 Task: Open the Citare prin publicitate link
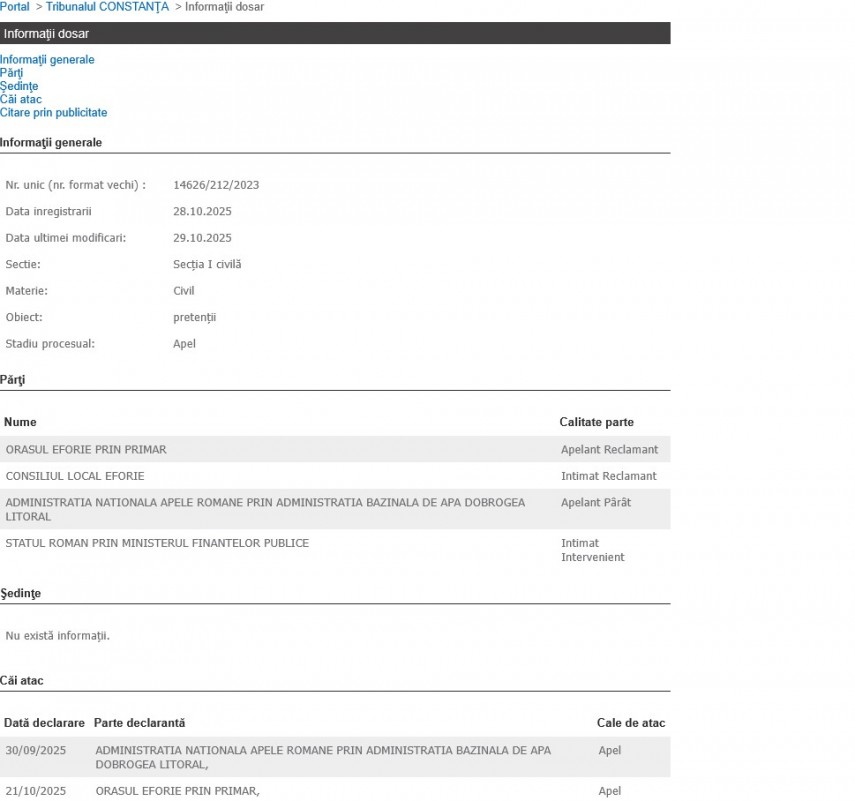(53, 113)
